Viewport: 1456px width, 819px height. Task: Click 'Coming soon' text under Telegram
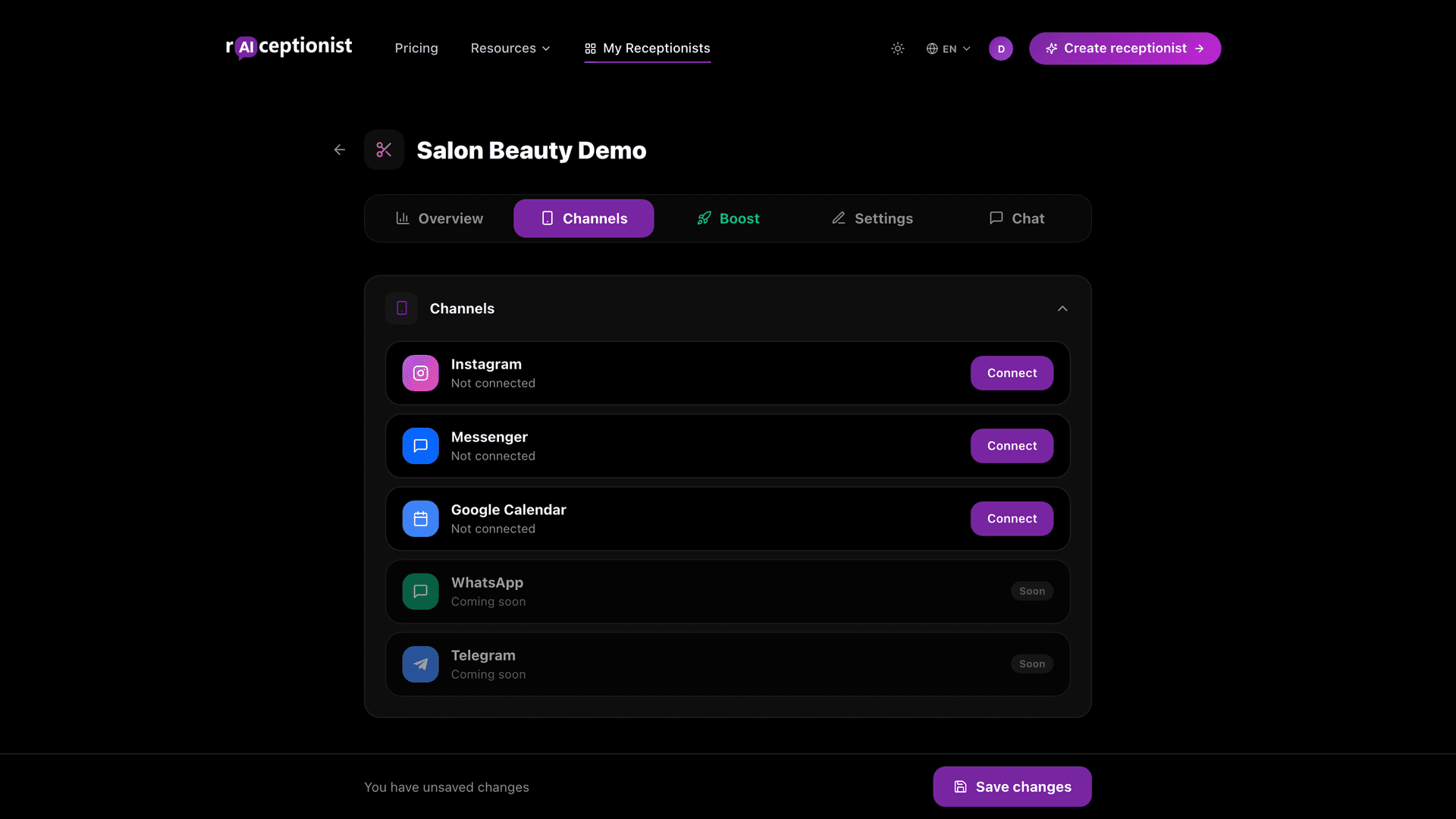click(x=488, y=675)
